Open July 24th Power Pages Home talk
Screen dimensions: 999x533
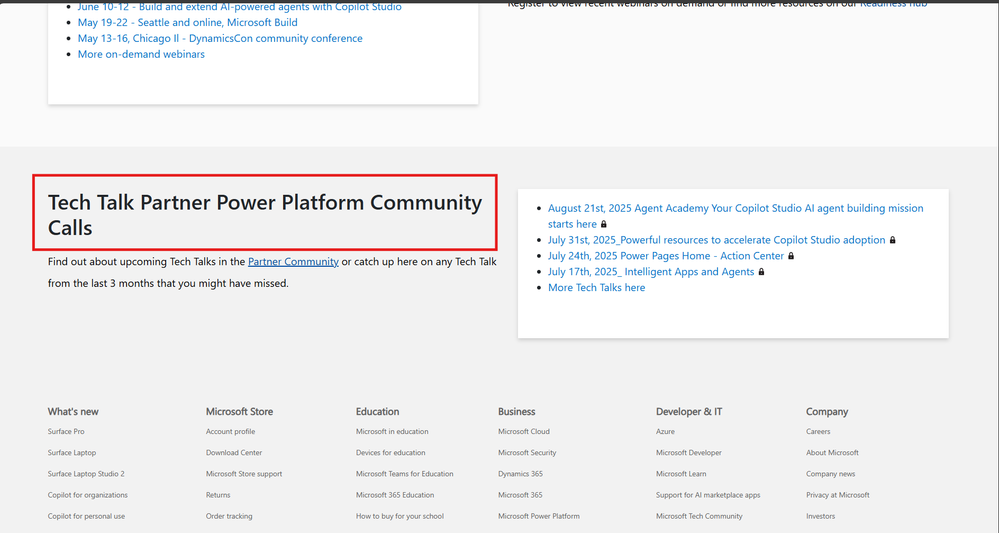coord(666,256)
